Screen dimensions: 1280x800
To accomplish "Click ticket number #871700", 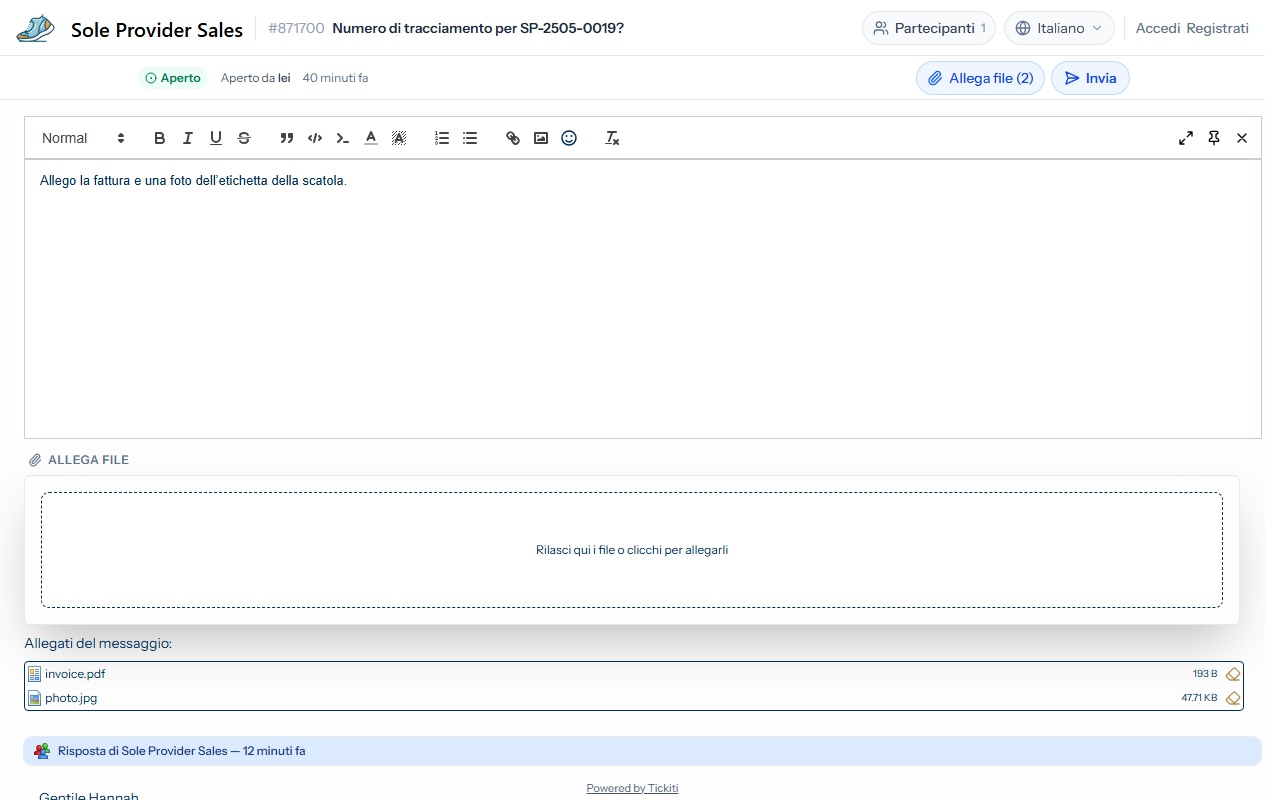I will point(296,28).
